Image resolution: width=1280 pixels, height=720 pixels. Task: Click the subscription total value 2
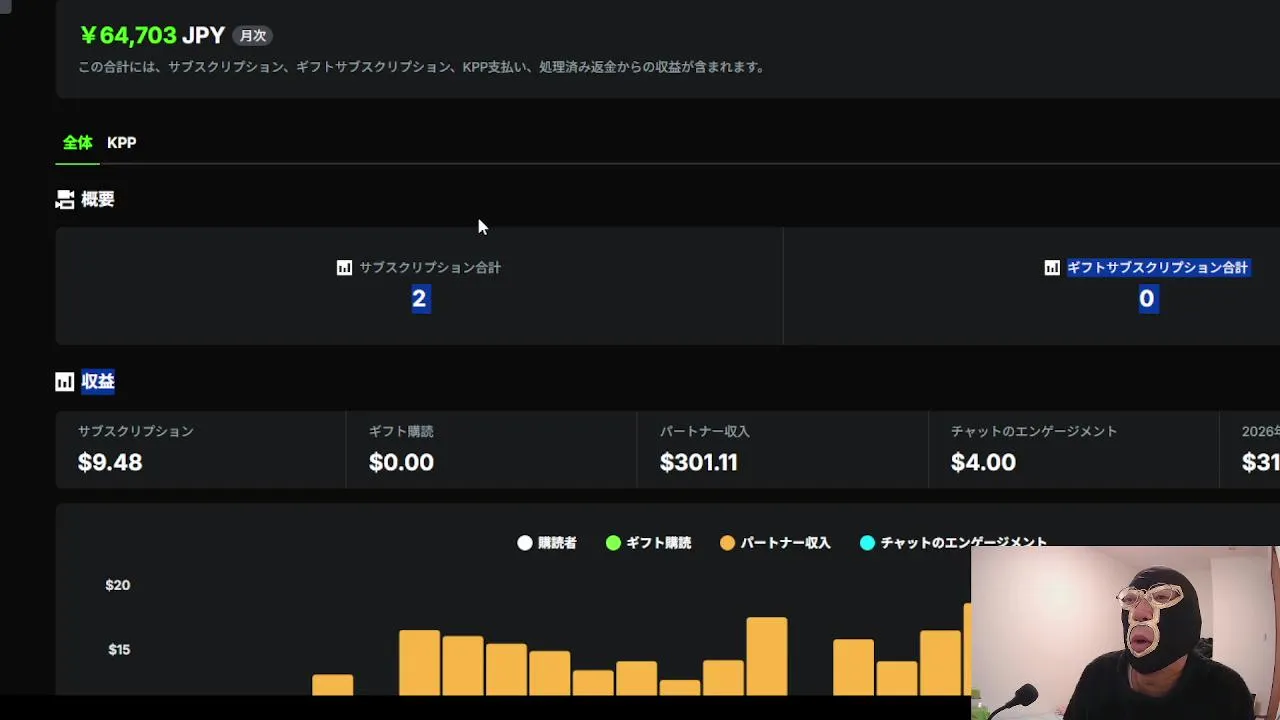coord(420,298)
